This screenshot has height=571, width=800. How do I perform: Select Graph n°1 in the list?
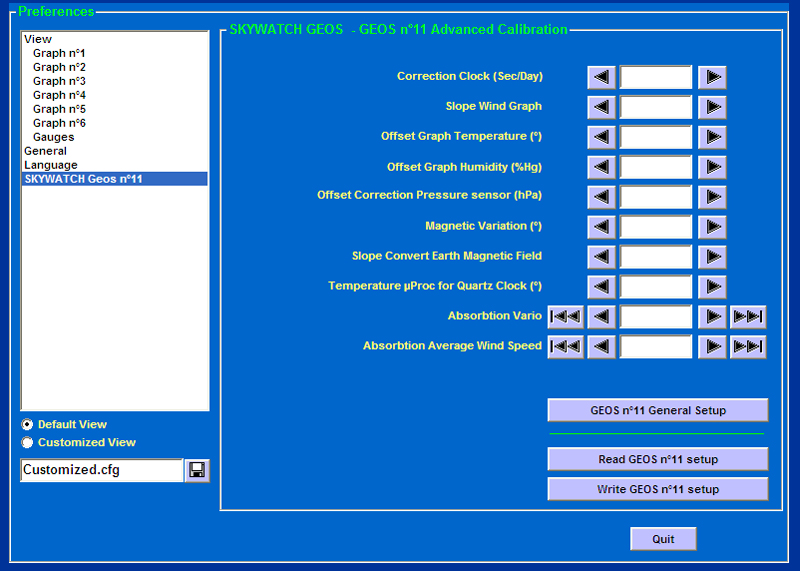point(59,53)
